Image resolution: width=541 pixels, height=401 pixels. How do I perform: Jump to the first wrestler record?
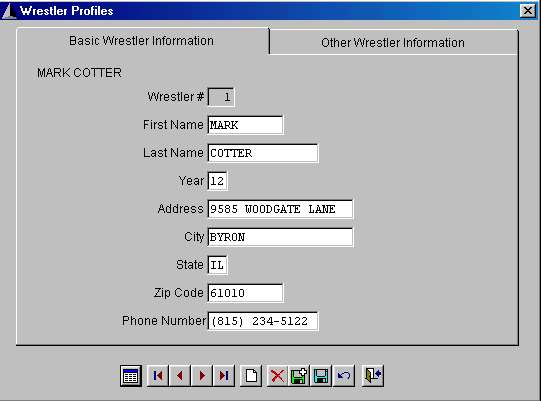click(x=158, y=375)
